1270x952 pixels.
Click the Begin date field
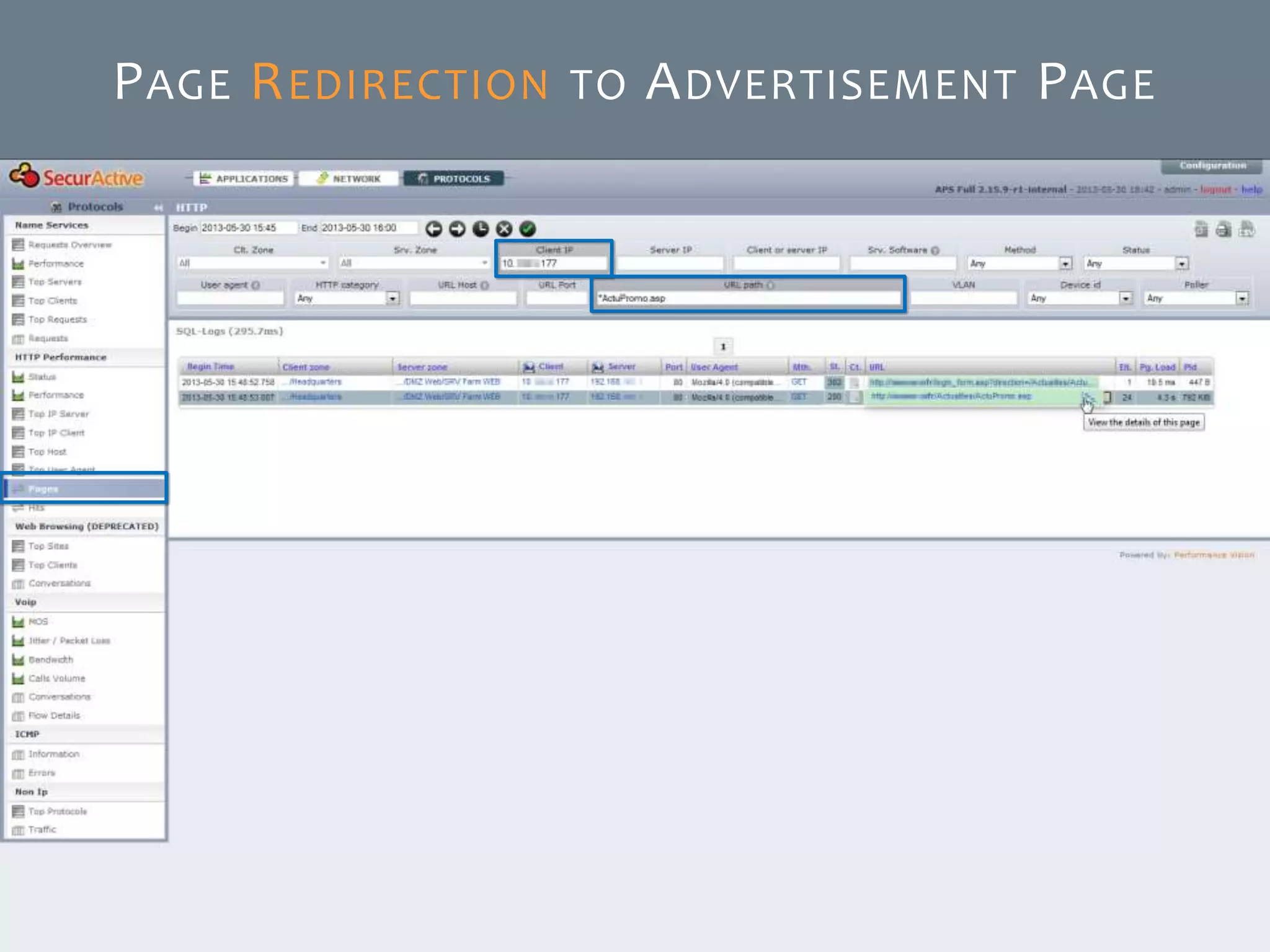(248, 228)
